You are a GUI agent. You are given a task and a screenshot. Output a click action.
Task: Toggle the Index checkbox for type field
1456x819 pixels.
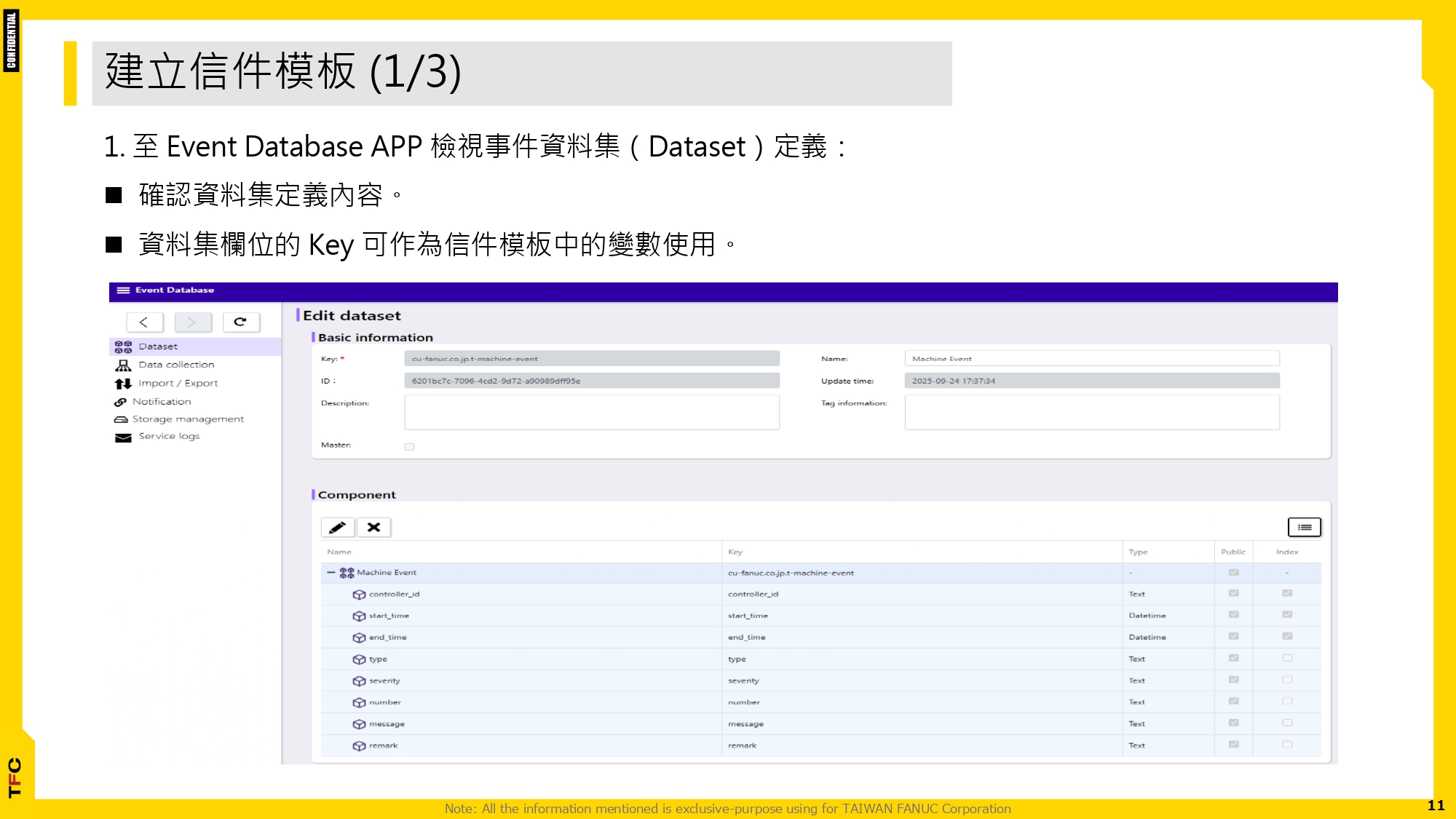(x=1286, y=657)
